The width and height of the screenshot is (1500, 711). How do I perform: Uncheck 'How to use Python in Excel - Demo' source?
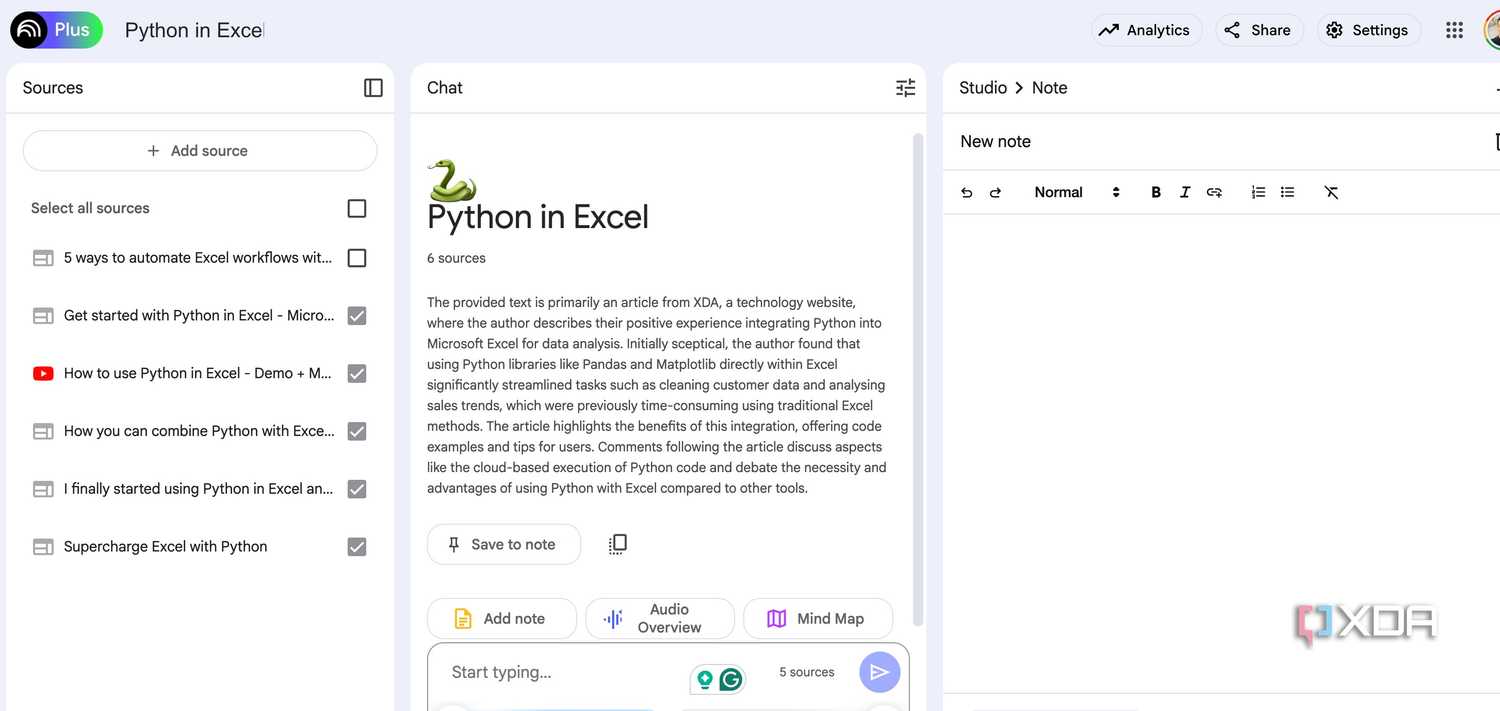tap(357, 373)
